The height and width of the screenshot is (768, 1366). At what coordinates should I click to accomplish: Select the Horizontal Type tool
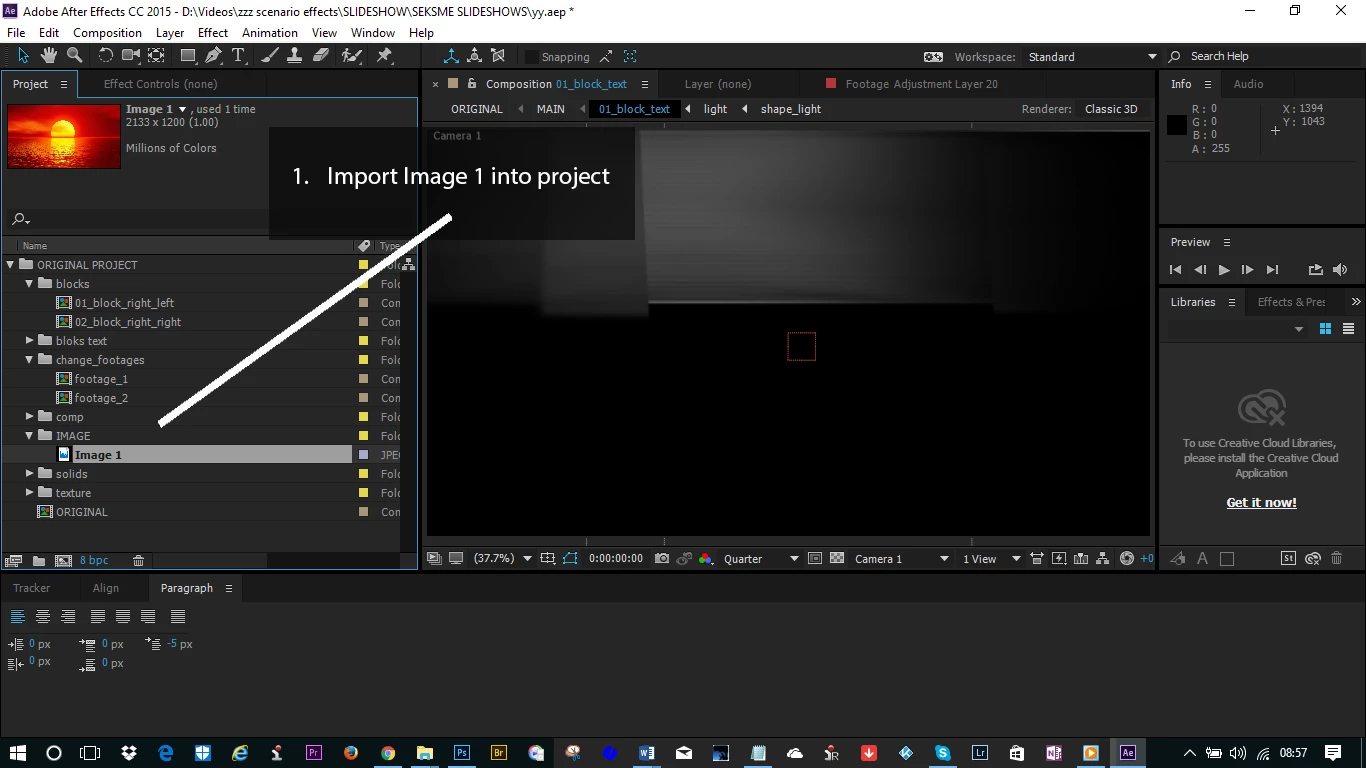tap(238, 56)
